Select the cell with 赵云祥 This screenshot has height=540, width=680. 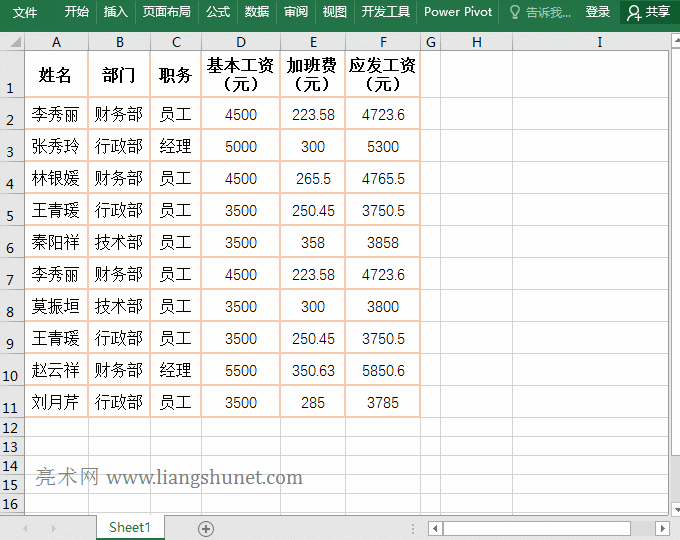coord(56,370)
